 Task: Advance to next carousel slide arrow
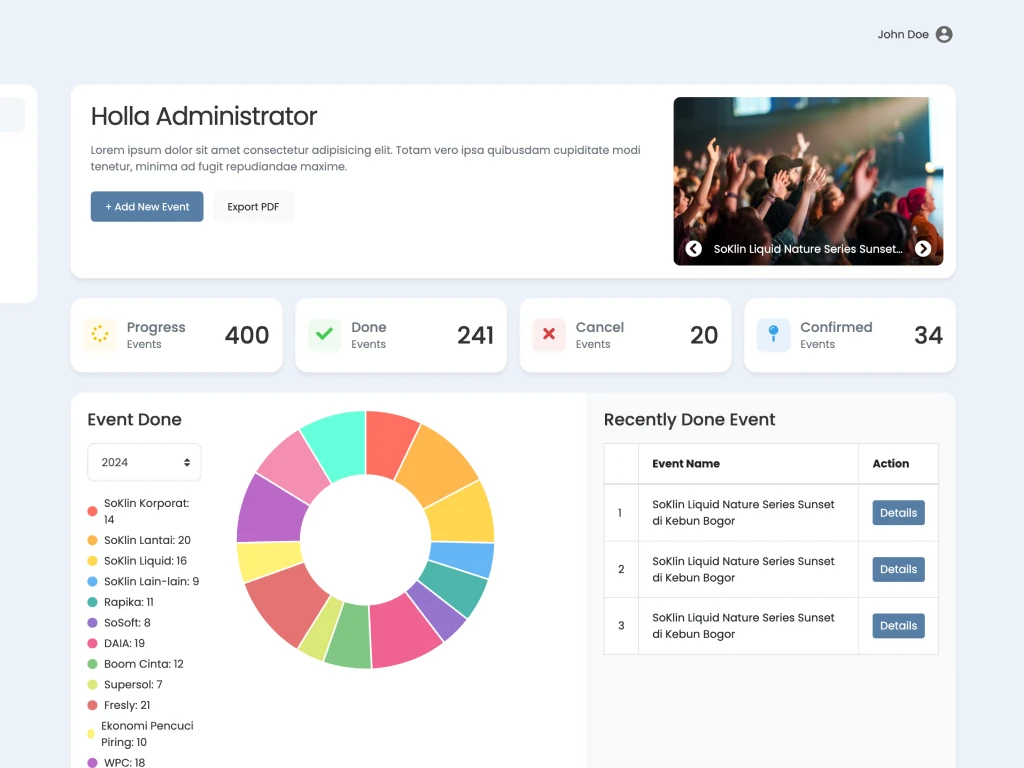tap(923, 249)
